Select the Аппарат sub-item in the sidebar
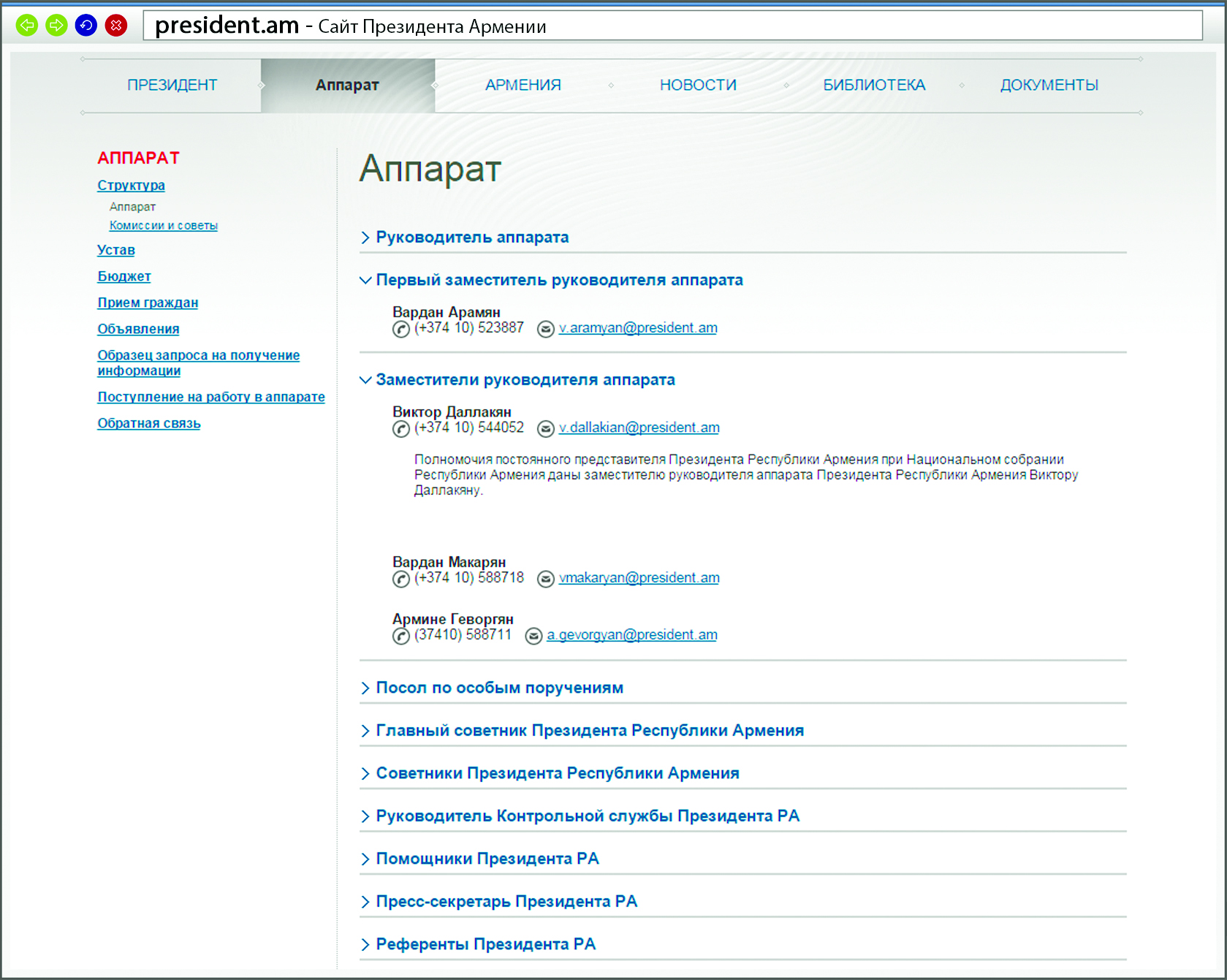The image size is (1227, 980). pos(132,207)
